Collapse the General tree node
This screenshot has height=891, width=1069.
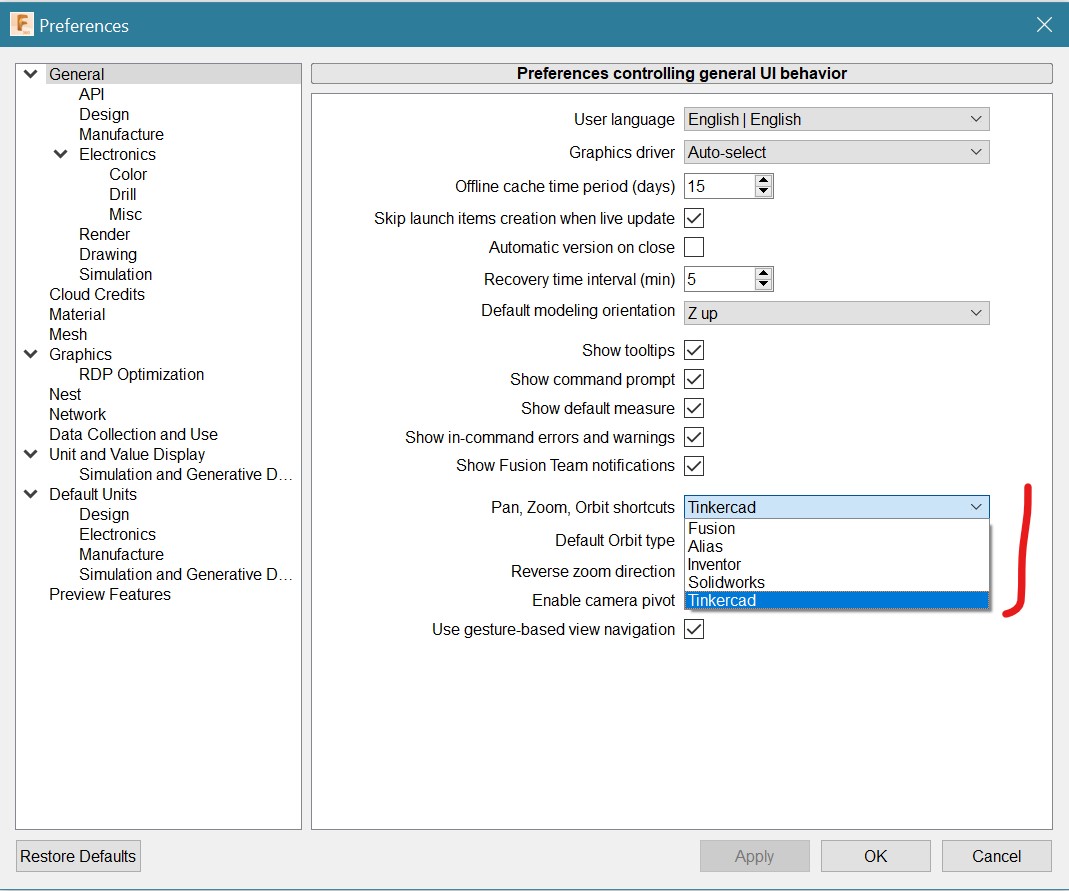tap(31, 74)
